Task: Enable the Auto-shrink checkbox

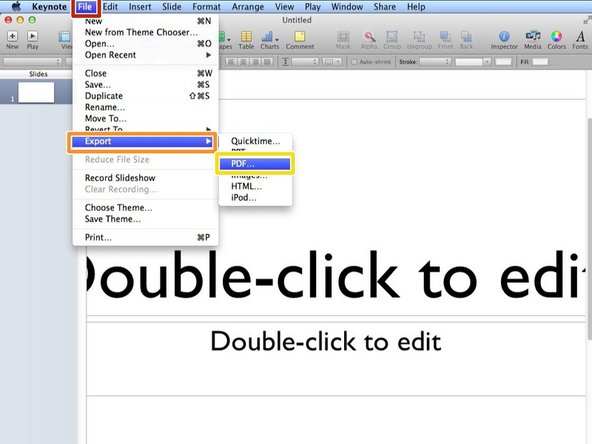Action: pos(354,62)
